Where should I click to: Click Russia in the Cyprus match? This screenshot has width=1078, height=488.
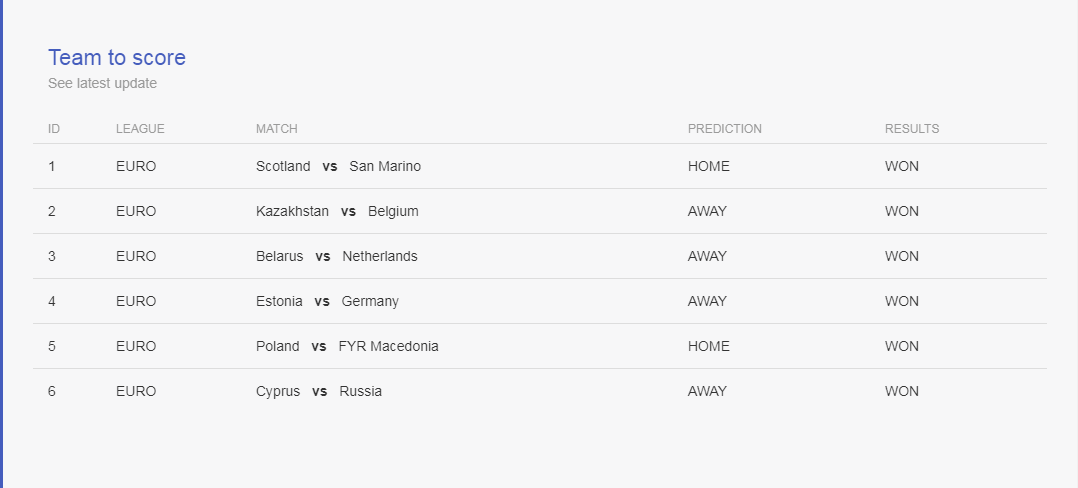(x=360, y=391)
